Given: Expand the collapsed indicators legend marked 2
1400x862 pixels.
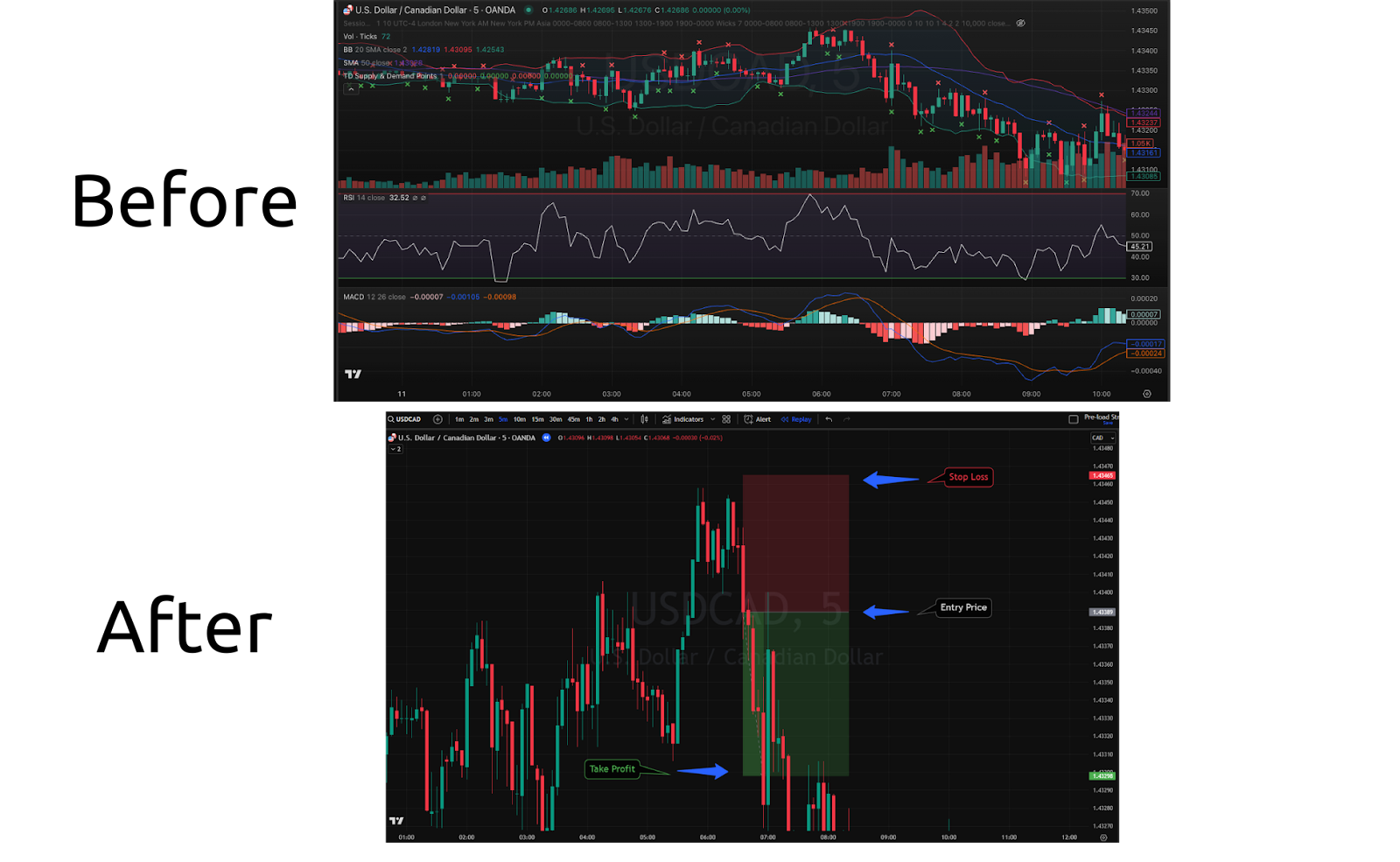Looking at the screenshot, I should coord(395,449).
